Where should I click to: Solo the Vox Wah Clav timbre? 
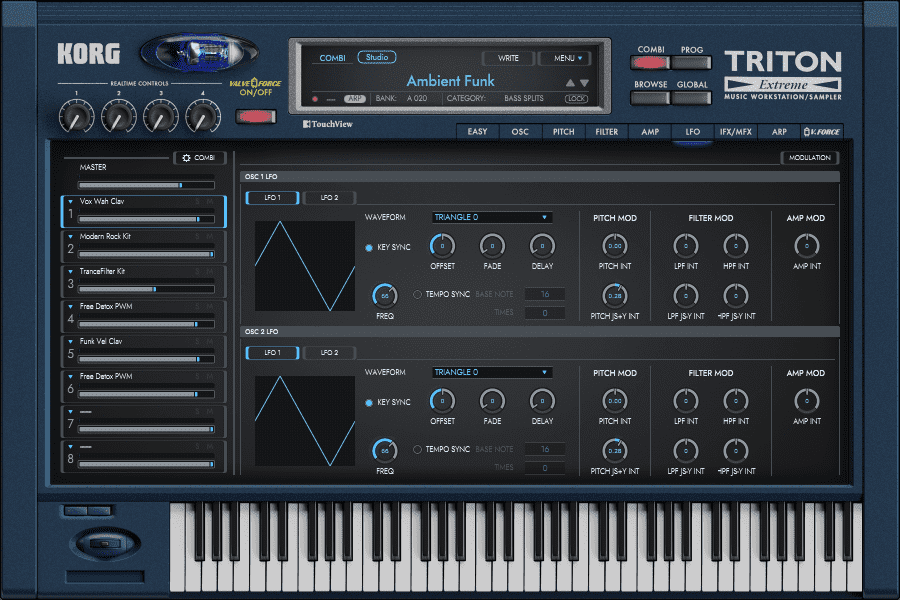coord(197,202)
